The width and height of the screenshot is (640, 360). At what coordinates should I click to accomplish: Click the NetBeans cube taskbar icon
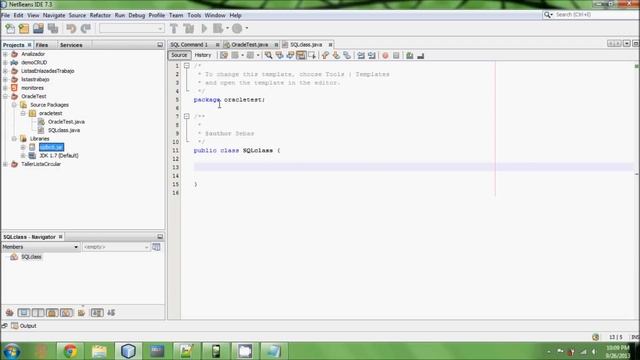click(128, 351)
